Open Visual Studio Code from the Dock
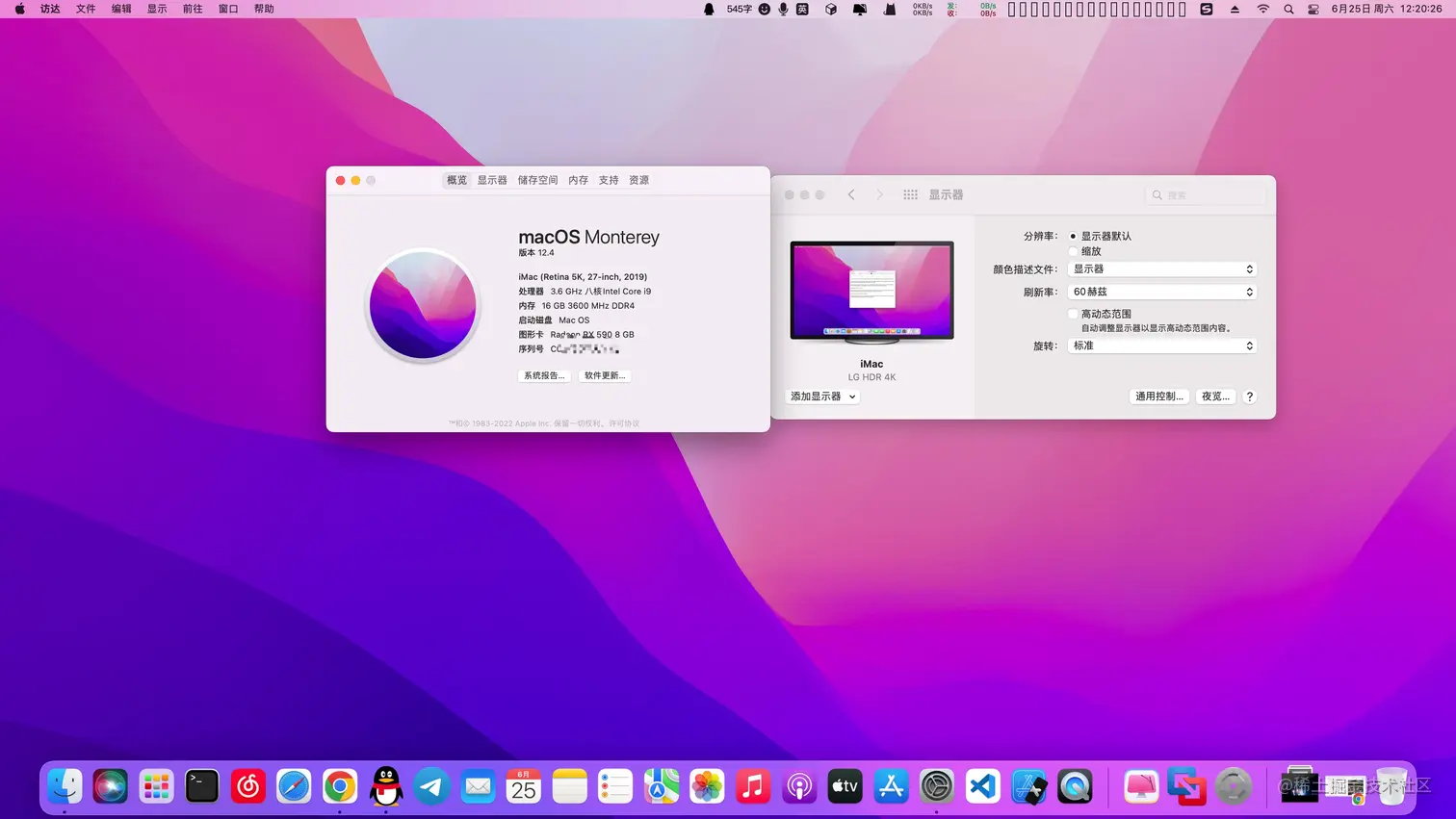 coord(982,786)
